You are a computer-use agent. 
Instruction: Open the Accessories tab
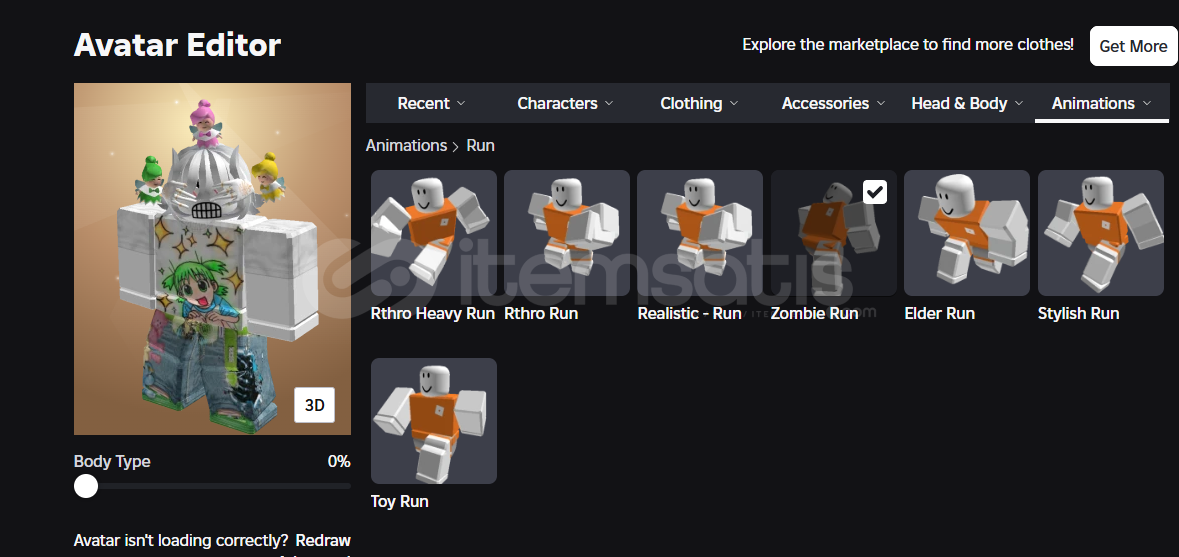click(833, 103)
